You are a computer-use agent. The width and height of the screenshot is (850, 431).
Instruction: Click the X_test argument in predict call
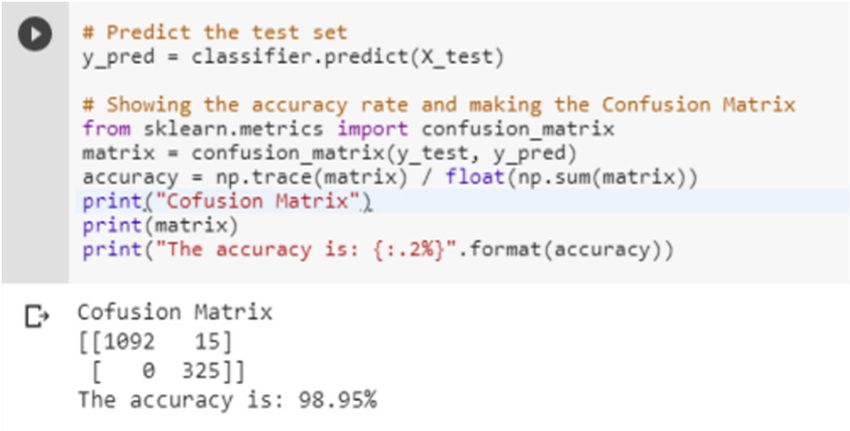click(x=451, y=57)
